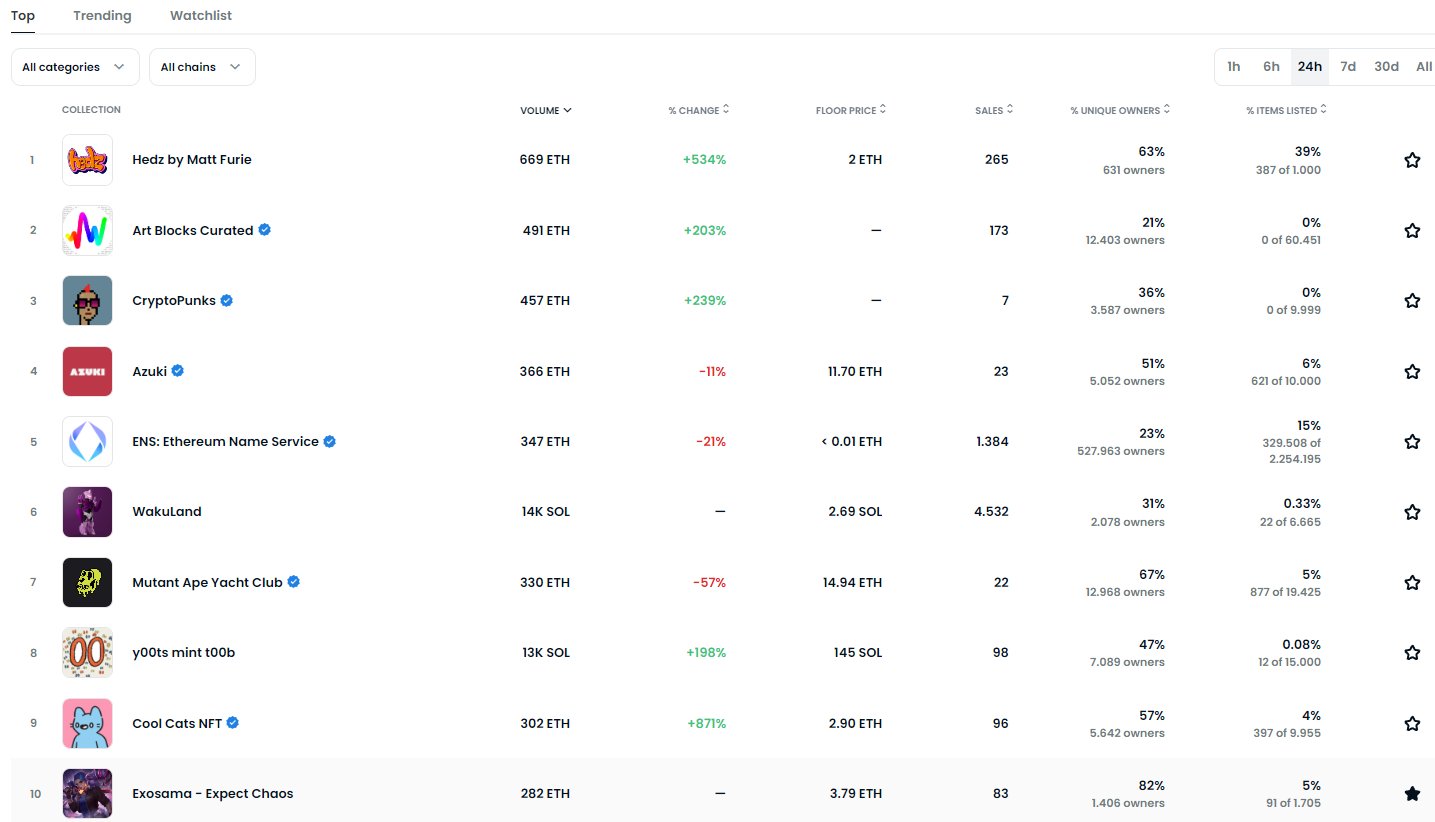
Task: Toggle the Azuki watchlist star
Action: [1412, 371]
